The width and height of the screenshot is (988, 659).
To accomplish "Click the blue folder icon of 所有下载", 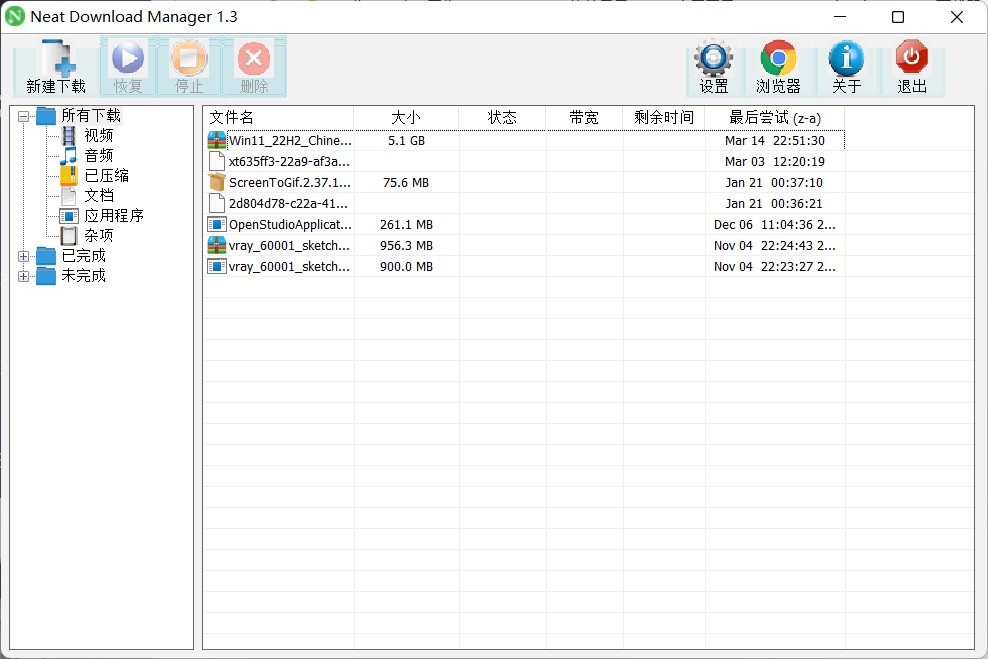I will pos(46,116).
